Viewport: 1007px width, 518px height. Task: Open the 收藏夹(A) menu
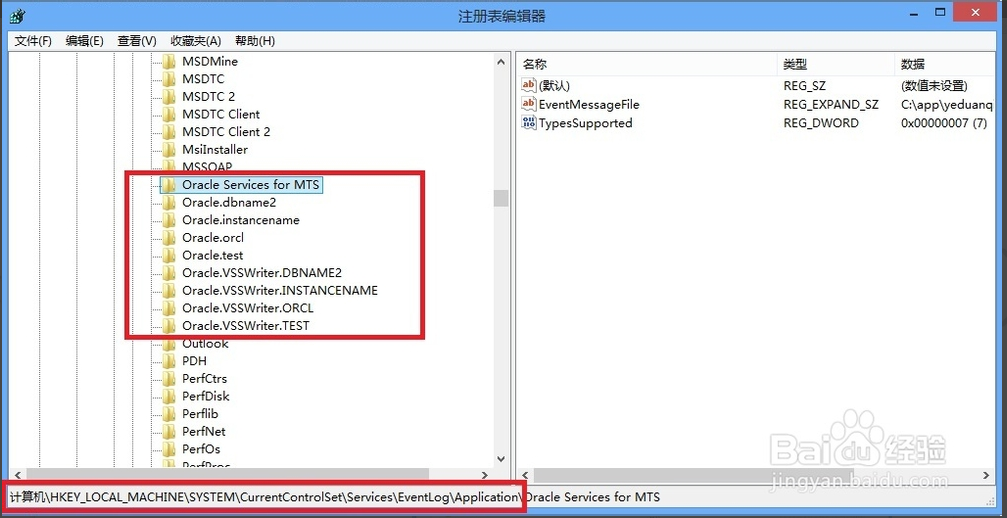196,41
